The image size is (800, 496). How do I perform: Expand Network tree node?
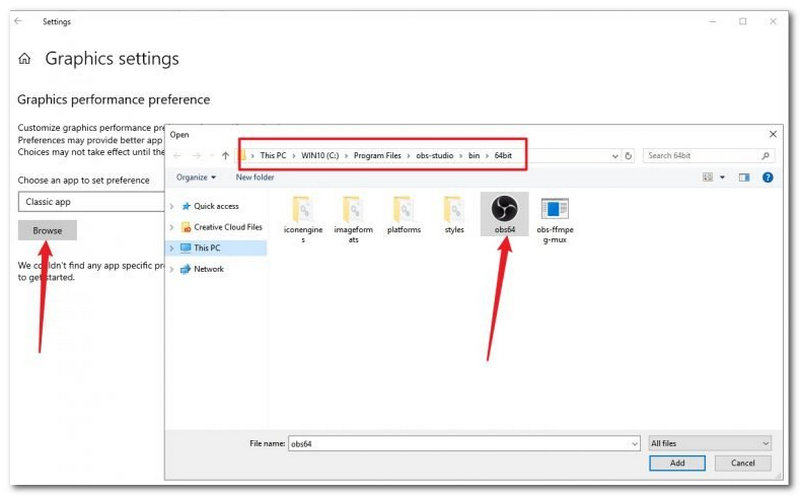pyautogui.click(x=172, y=269)
